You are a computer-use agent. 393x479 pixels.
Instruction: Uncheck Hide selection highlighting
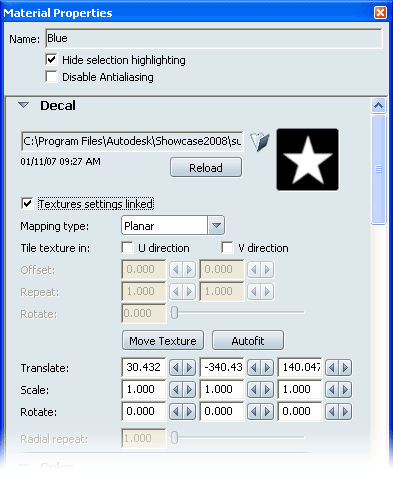tap(51, 60)
